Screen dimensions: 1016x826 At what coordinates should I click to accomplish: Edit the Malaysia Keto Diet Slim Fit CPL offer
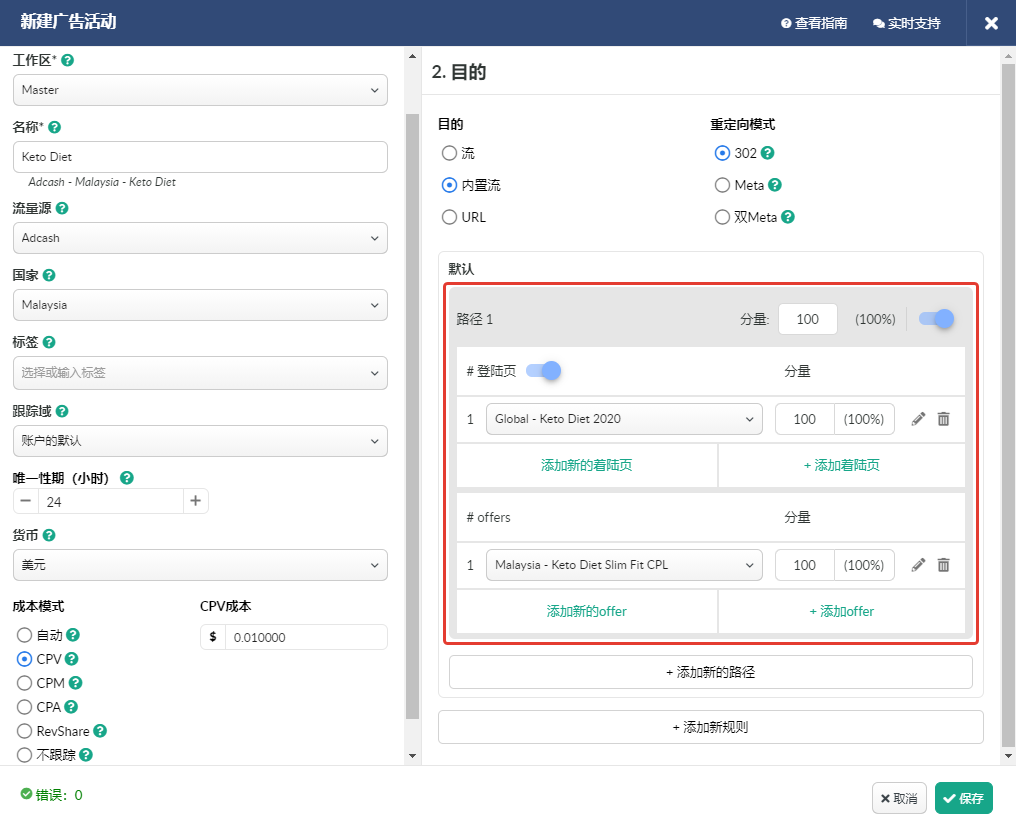pyautogui.click(x=918, y=565)
